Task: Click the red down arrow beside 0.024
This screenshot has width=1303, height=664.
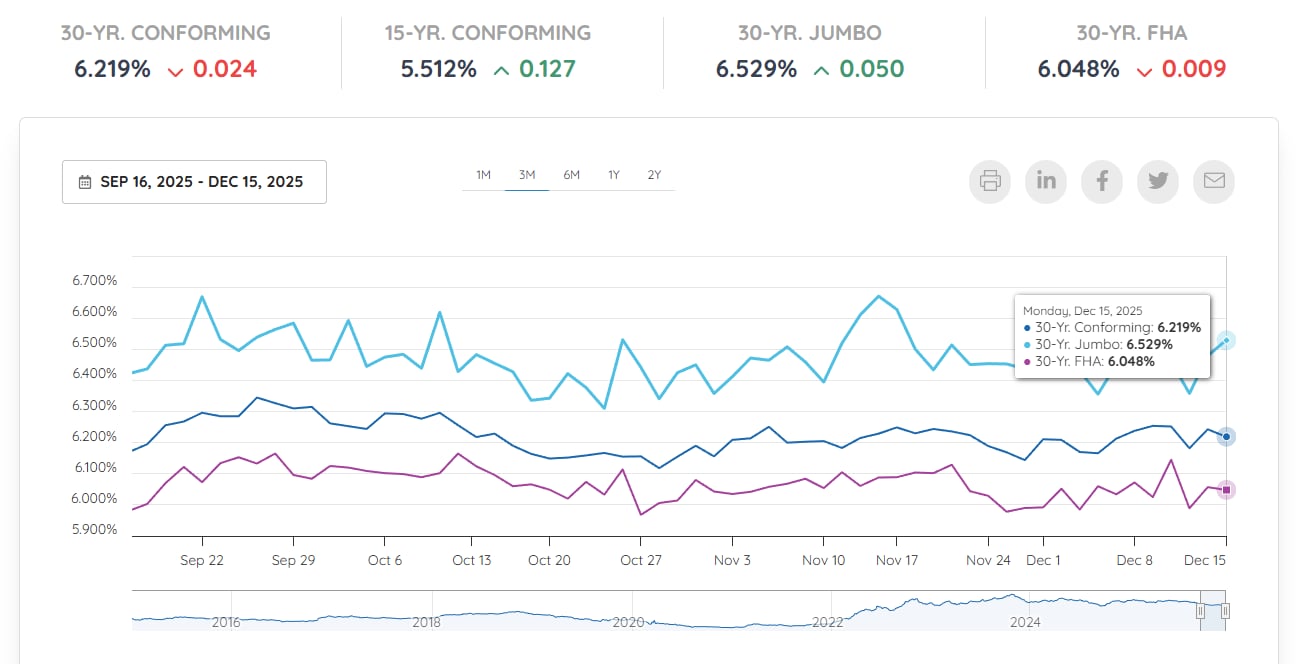Action: [176, 71]
